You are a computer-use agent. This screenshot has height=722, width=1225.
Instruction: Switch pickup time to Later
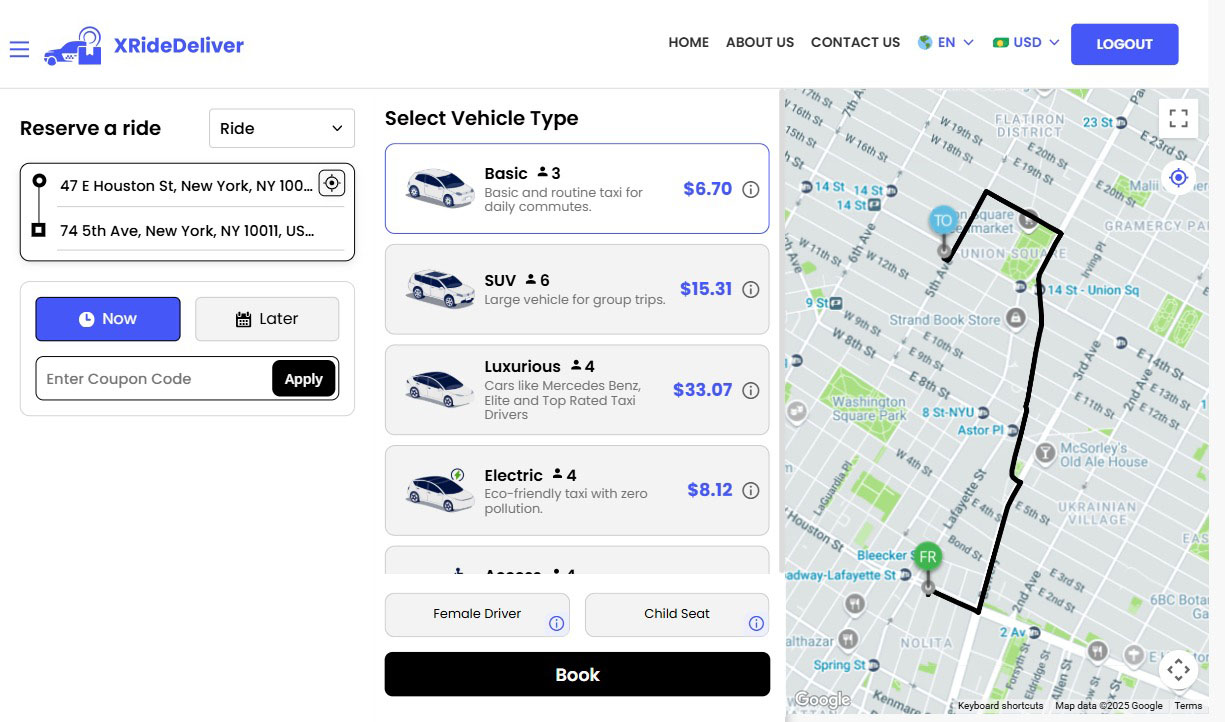click(266, 318)
